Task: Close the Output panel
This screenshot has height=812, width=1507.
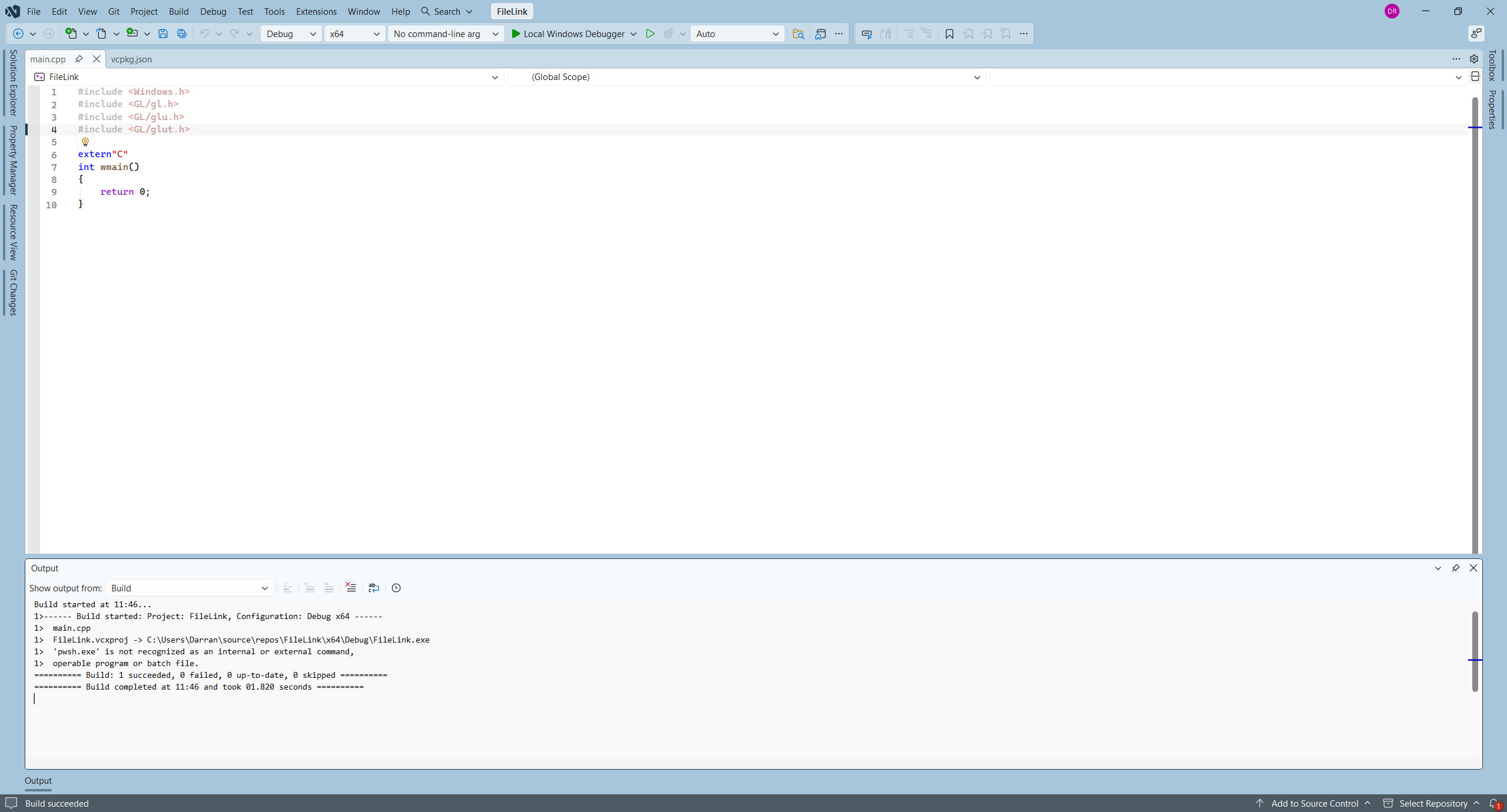Action: [x=1473, y=568]
